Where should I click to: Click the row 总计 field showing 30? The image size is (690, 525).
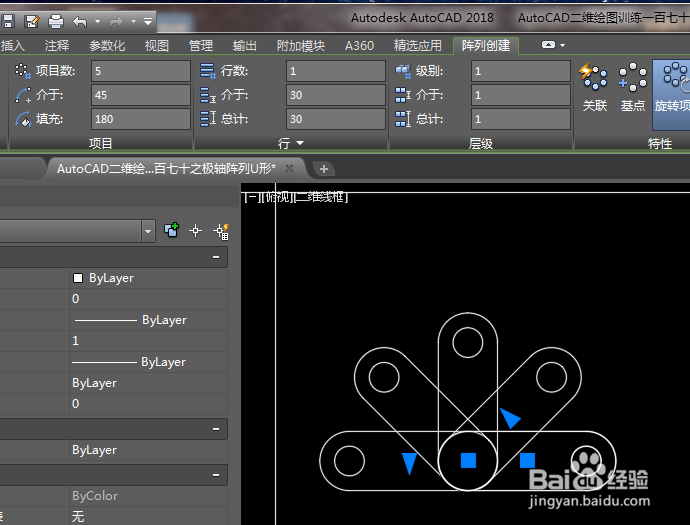(336, 119)
